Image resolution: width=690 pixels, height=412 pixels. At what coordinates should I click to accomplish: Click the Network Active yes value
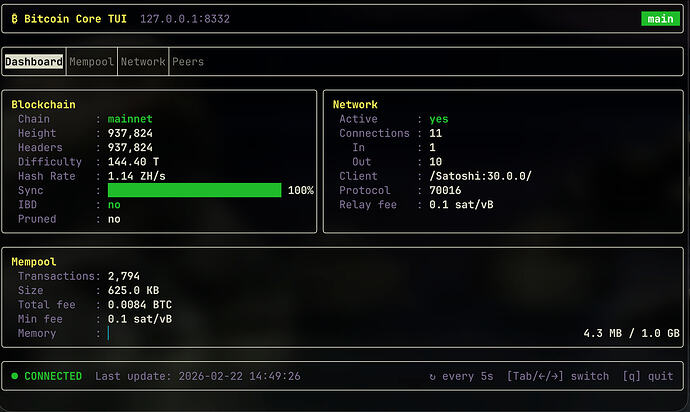(438, 119)
